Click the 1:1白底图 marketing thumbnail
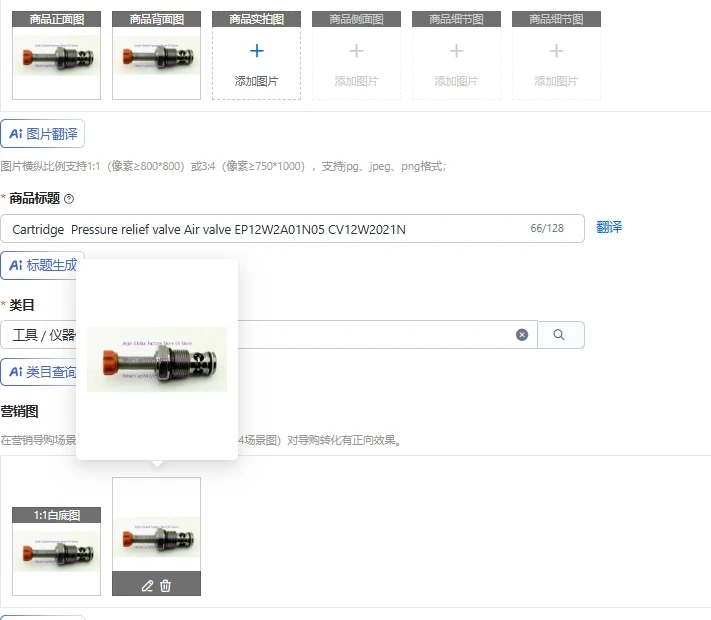 point(56,551)
